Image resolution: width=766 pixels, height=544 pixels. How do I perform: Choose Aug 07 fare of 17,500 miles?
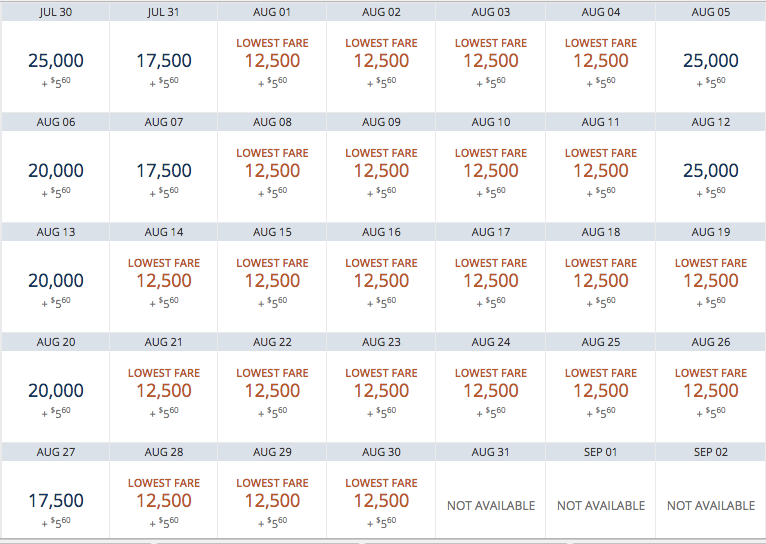click(164, 176)
